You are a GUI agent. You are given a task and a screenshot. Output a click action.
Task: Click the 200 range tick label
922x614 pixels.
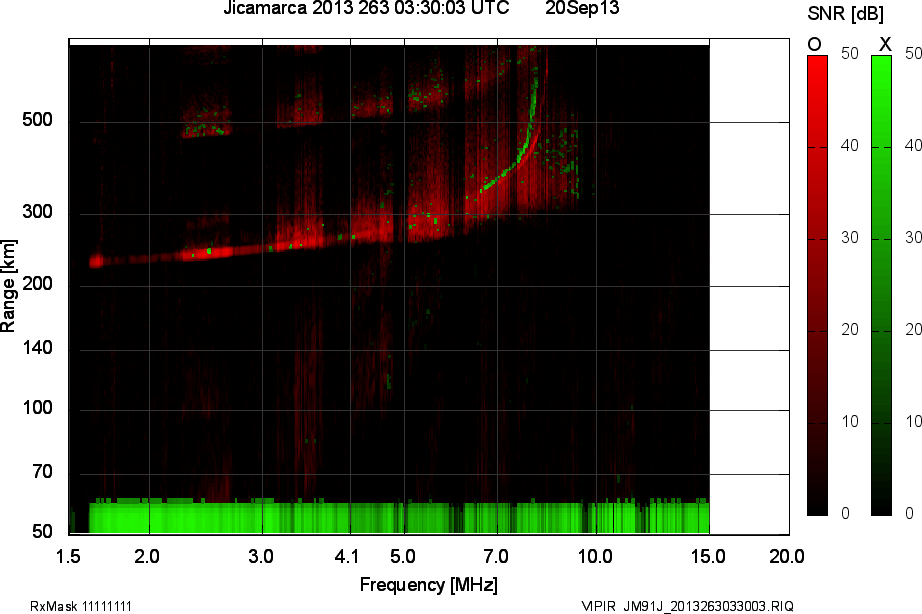(x=38, y=283)
